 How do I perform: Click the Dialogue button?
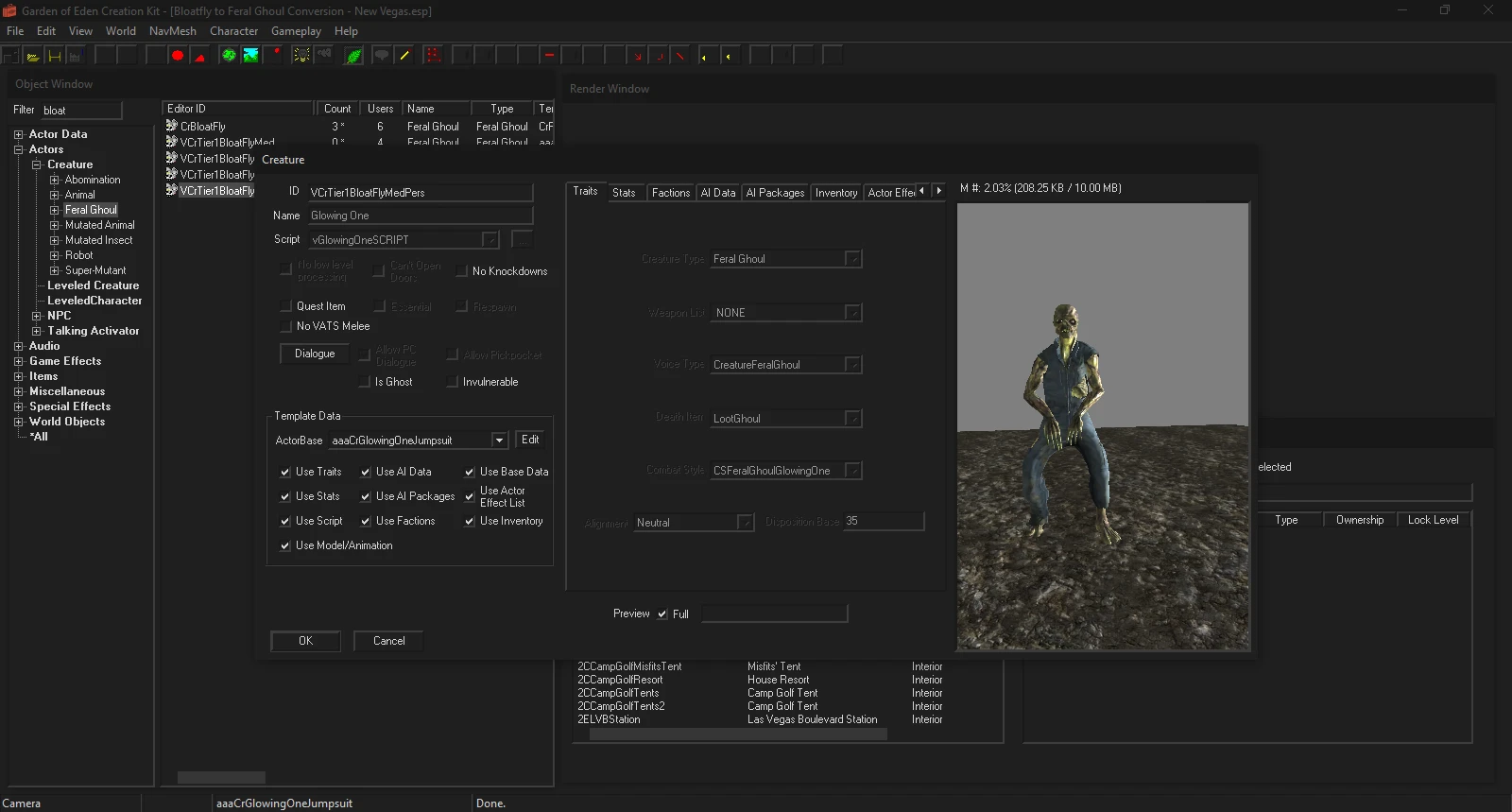tap(315, 354)
